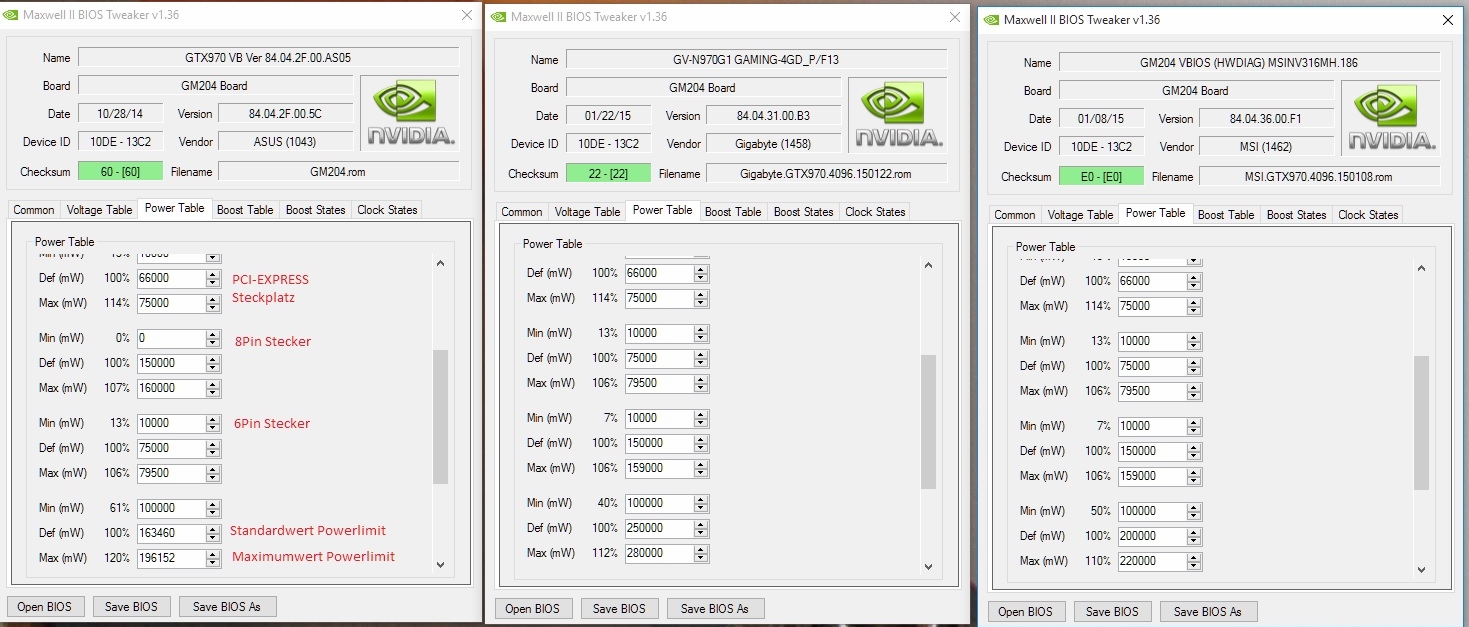The height and width of the screenshot is (627, 1469).
Task: Click the 250000 Def field in Gigabyte window
Action: pos(659,528)
